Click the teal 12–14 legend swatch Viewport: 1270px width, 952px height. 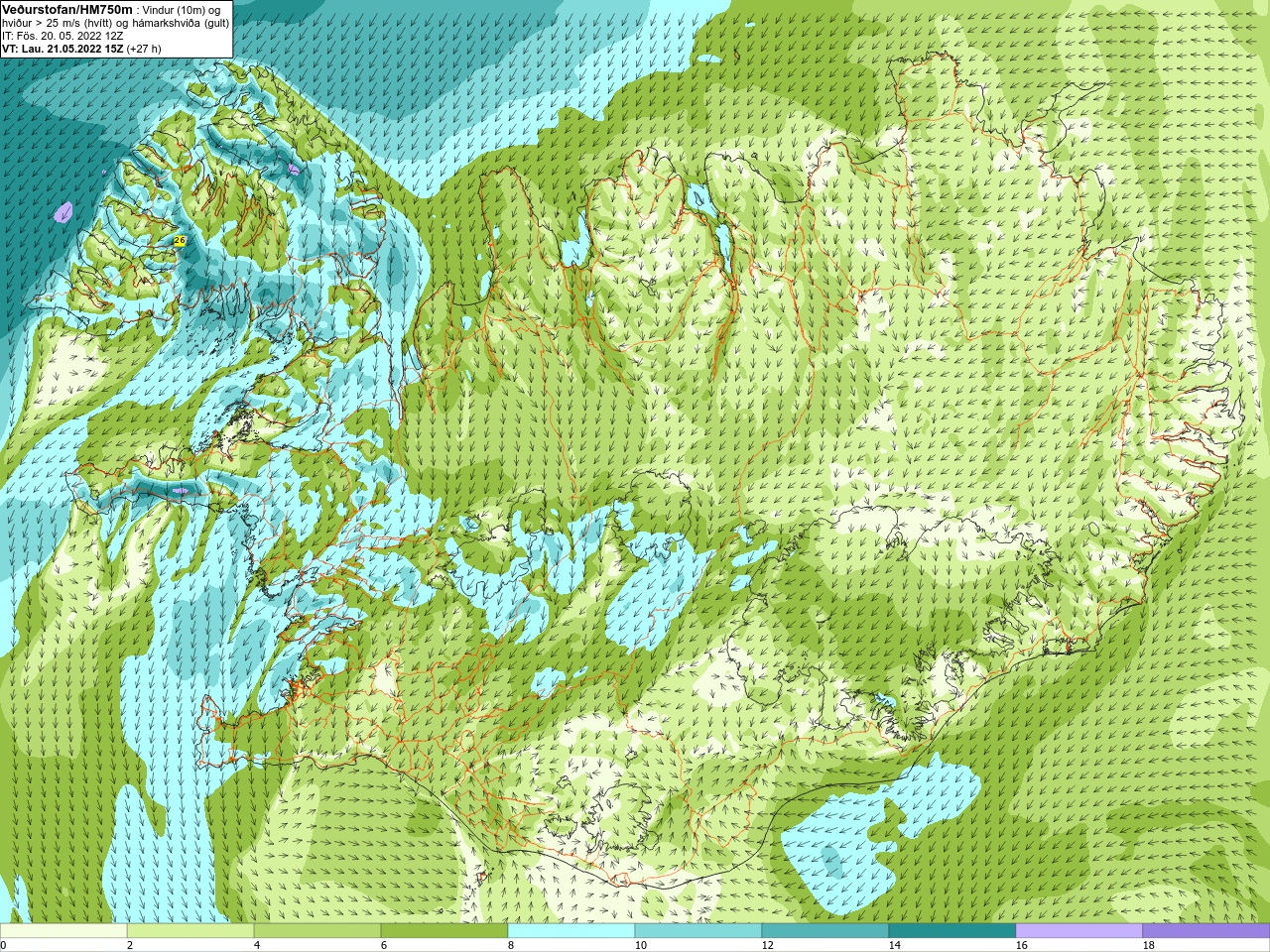click(x=825, y=931)
